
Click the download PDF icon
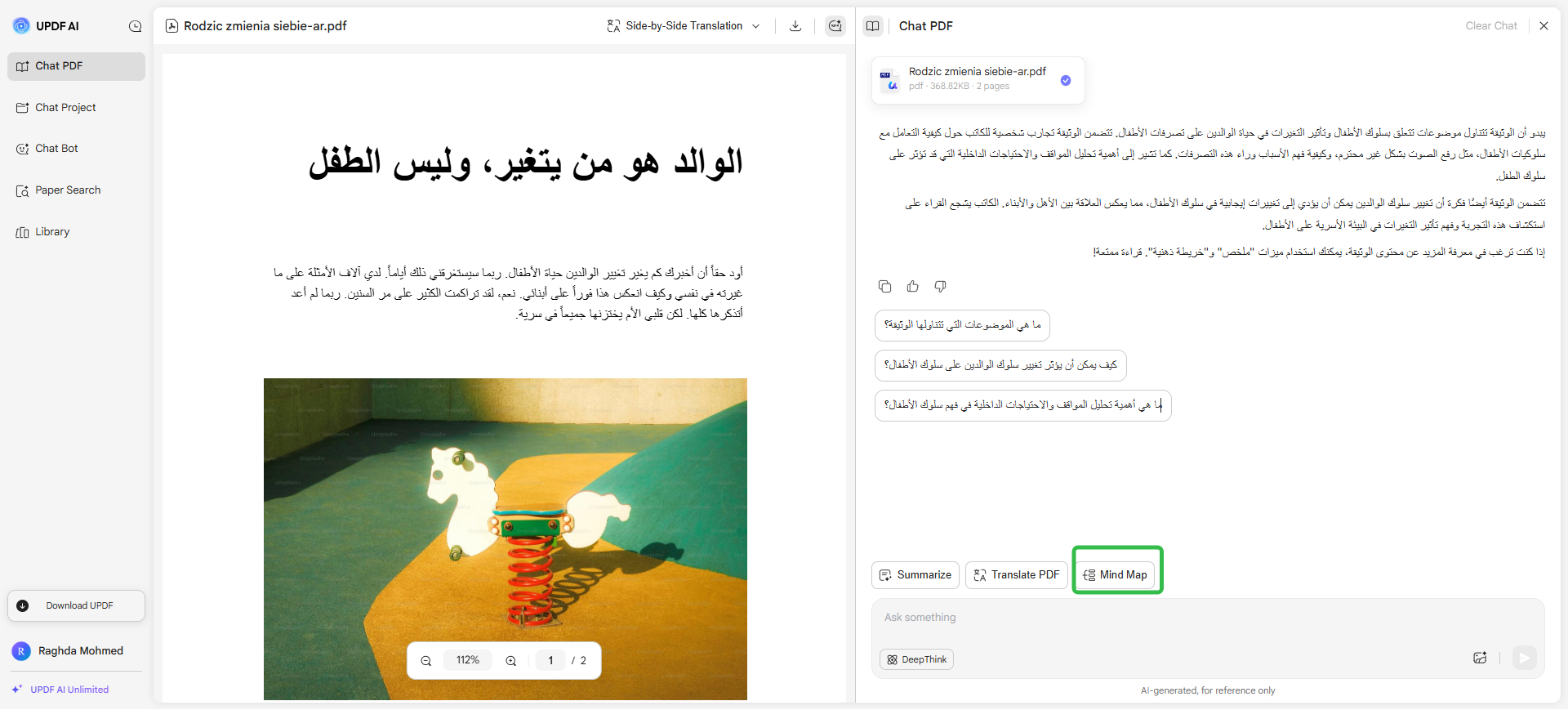795,26
